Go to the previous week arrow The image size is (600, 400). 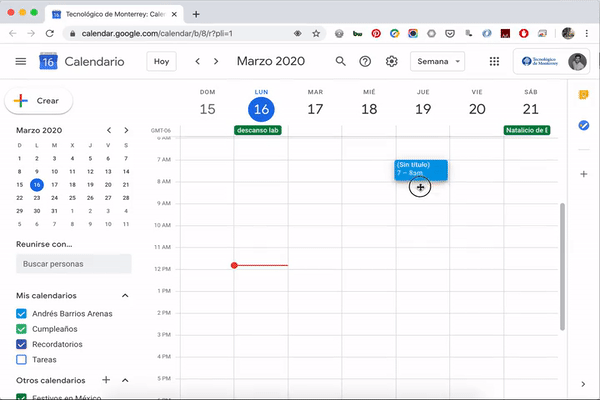(197, 61)
